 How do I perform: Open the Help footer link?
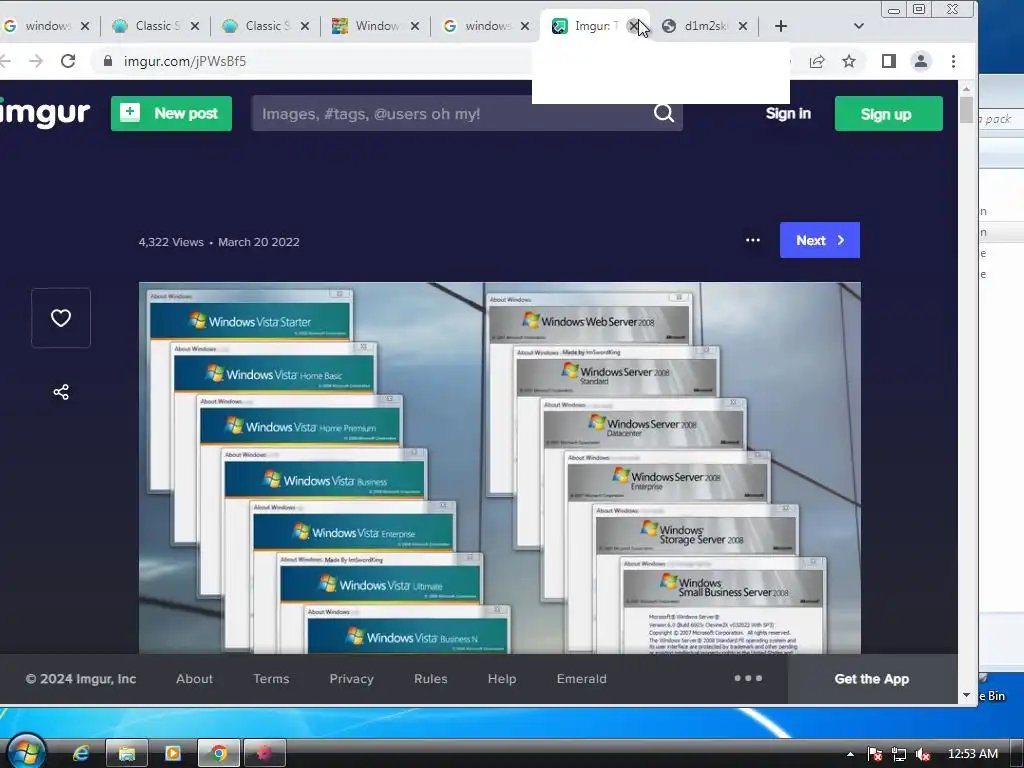coord(502,679)
